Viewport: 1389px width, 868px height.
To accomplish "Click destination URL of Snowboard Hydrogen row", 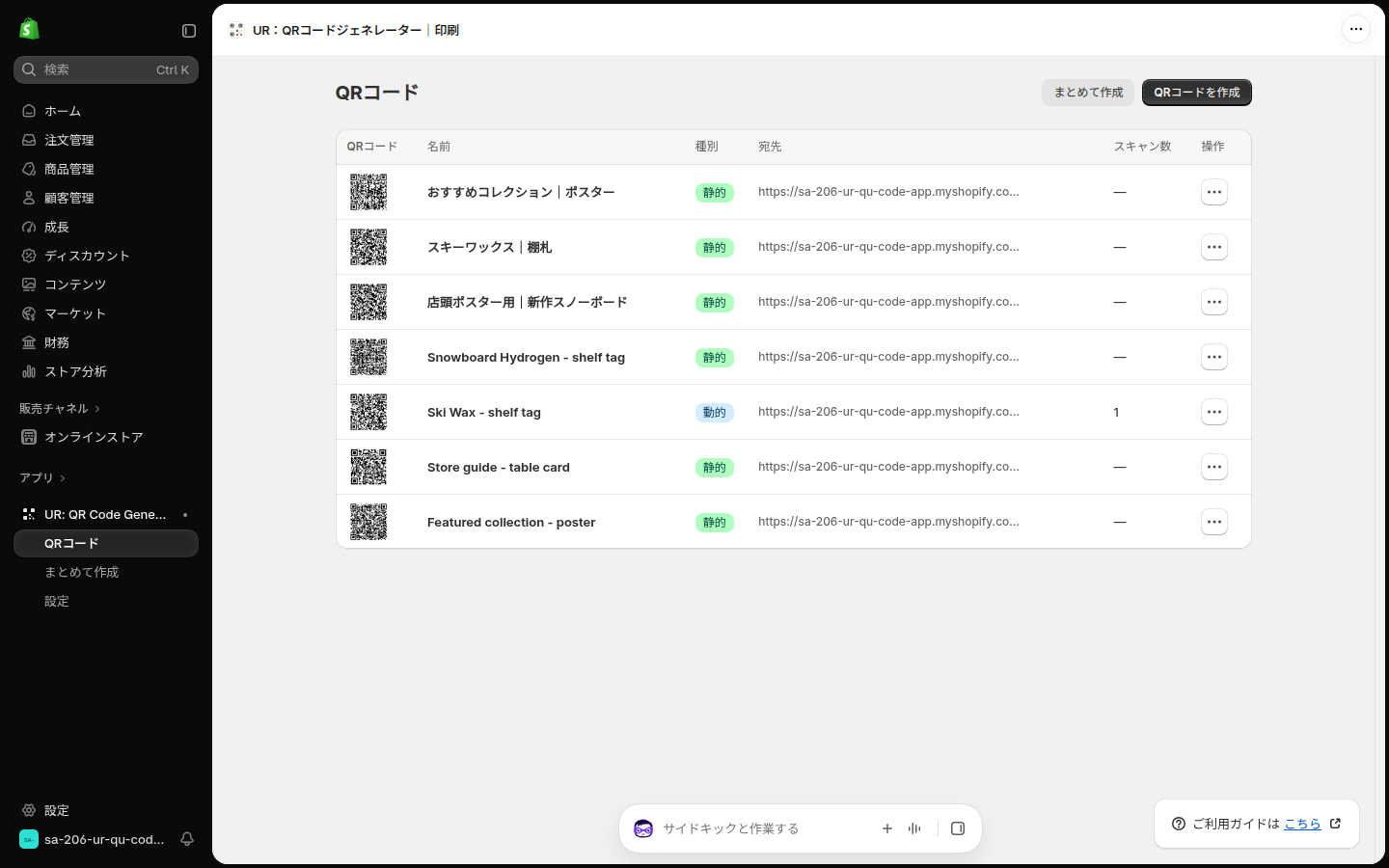I will point(888,357).
